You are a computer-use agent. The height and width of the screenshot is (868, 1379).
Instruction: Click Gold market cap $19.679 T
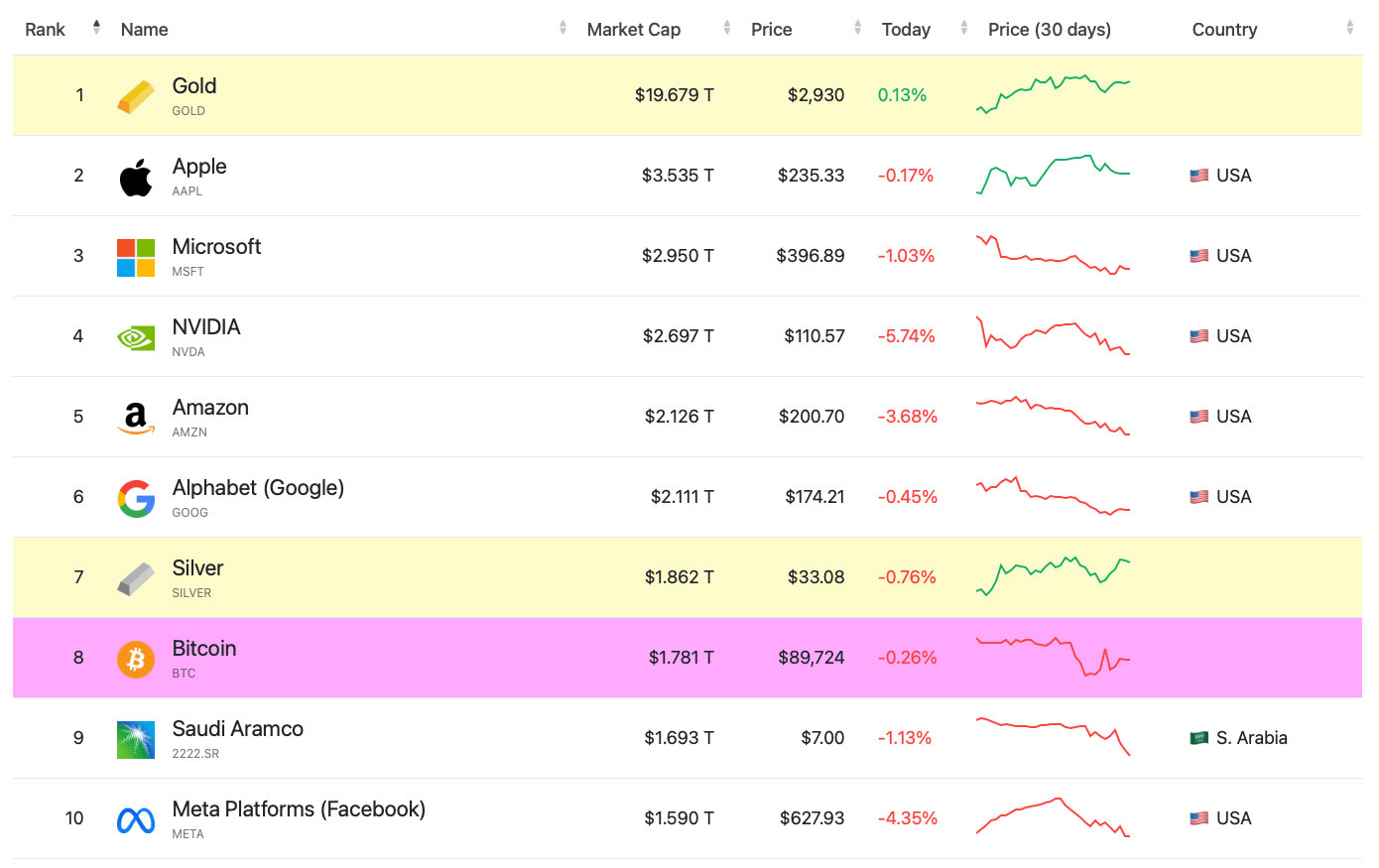[675, 95]
